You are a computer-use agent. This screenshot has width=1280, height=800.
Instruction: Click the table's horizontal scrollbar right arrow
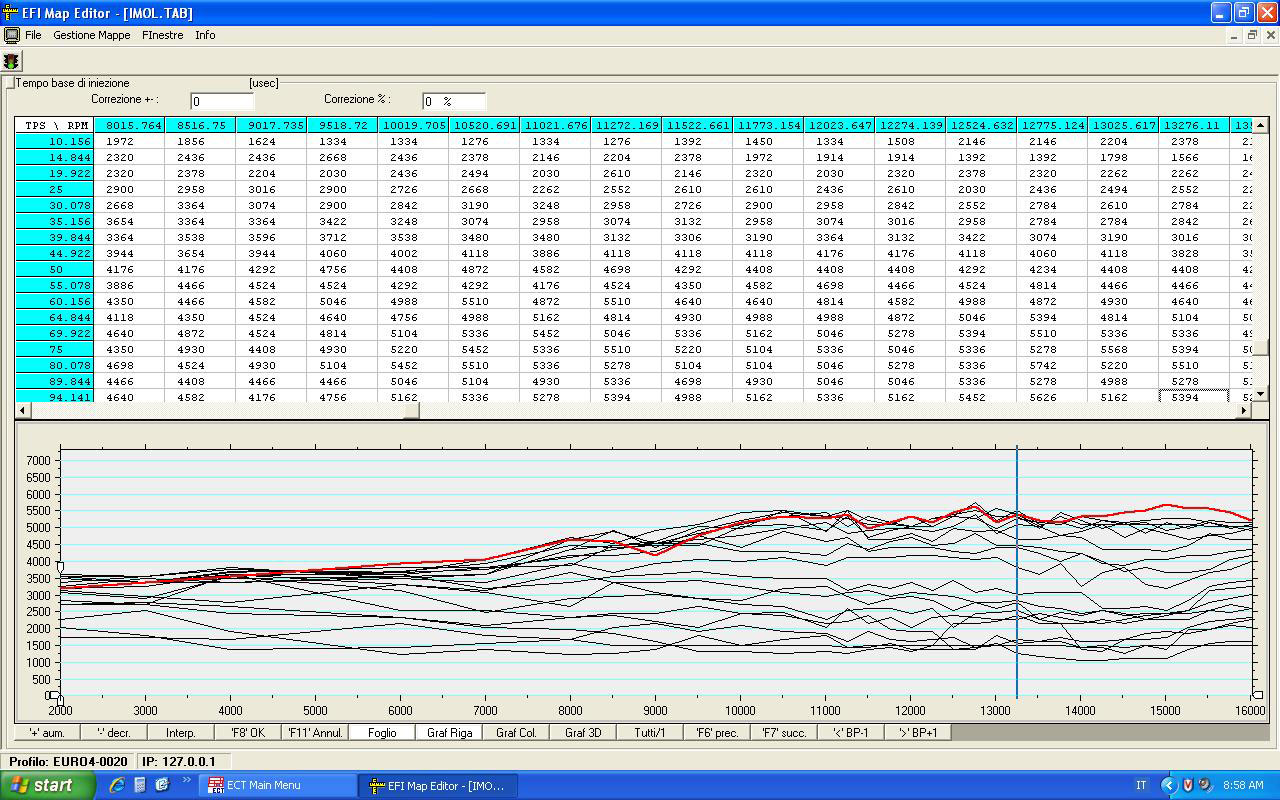[1244, 411]
